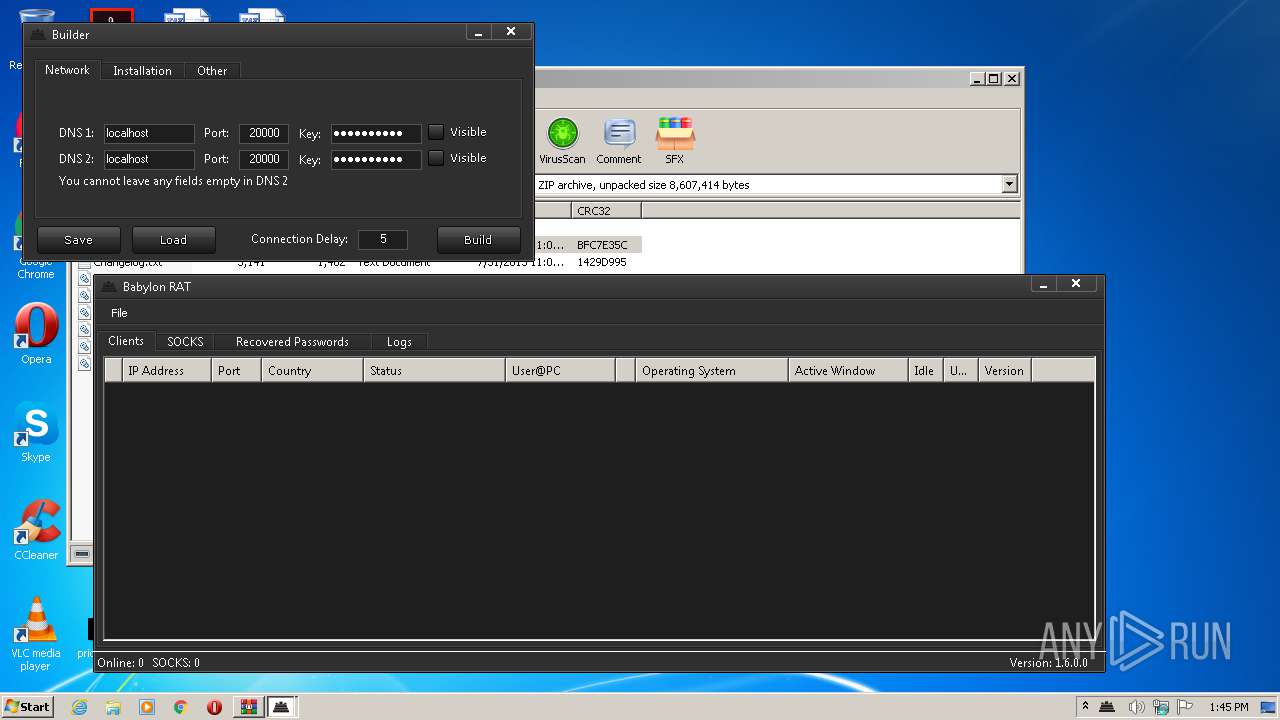Select the Other tab in Builder
1280x720 pixels.
tap(212, 71)
